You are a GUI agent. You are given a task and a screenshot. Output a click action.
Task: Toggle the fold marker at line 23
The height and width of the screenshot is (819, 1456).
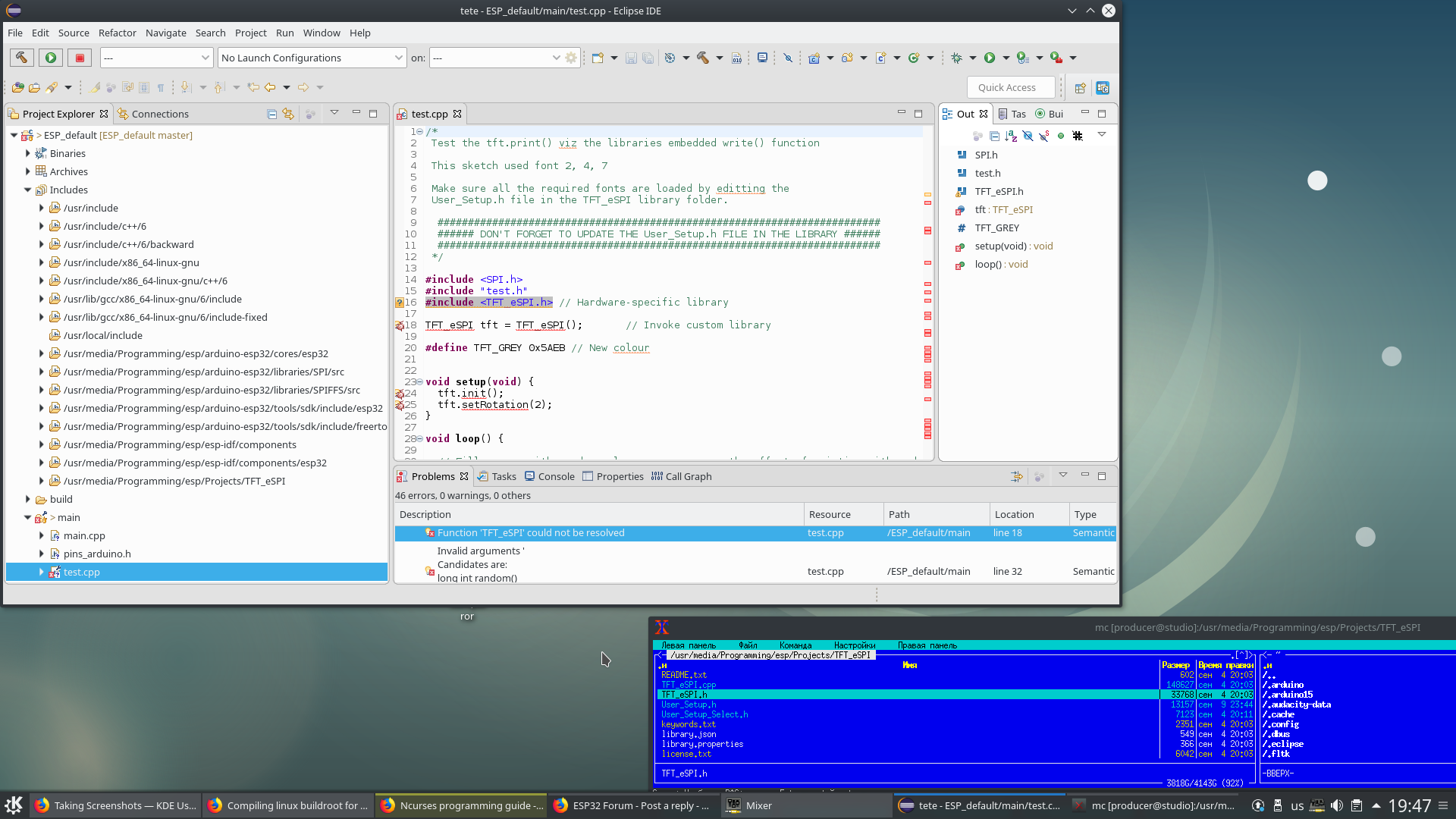pos(419,382)
